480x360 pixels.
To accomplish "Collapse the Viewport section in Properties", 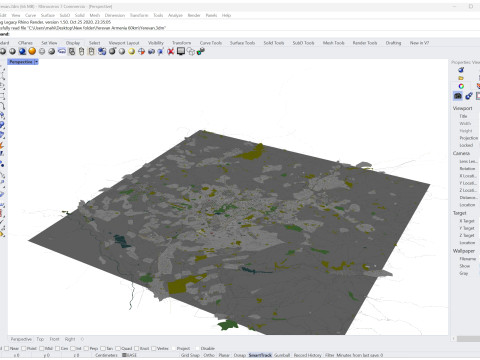I will click(x=462, y=108).
